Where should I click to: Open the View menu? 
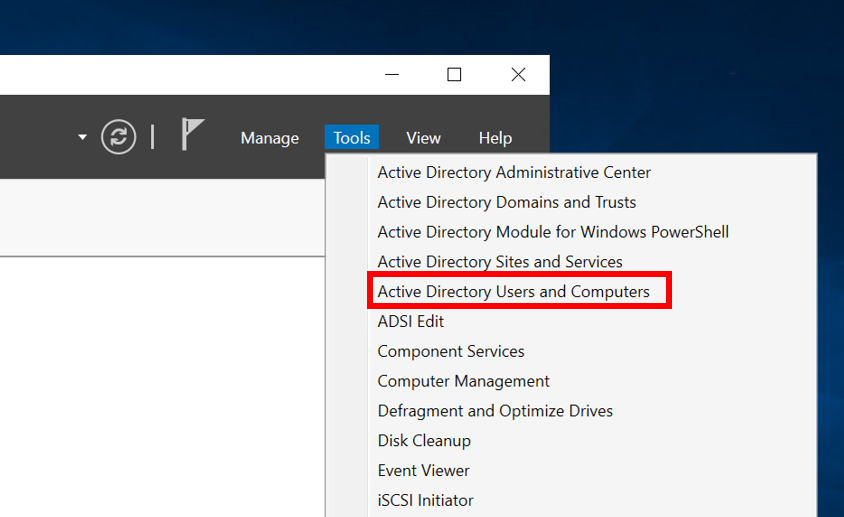423,138
